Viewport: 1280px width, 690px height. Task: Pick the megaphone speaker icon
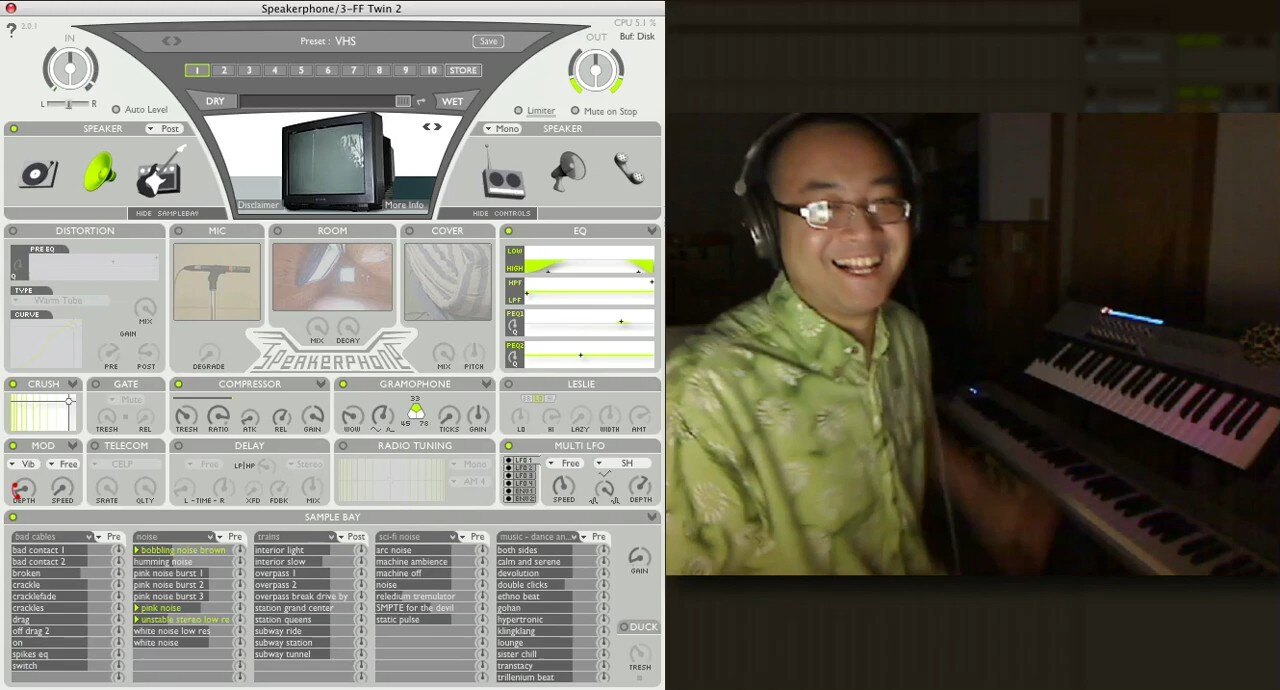pyautogui.click(x=567, y=171)
